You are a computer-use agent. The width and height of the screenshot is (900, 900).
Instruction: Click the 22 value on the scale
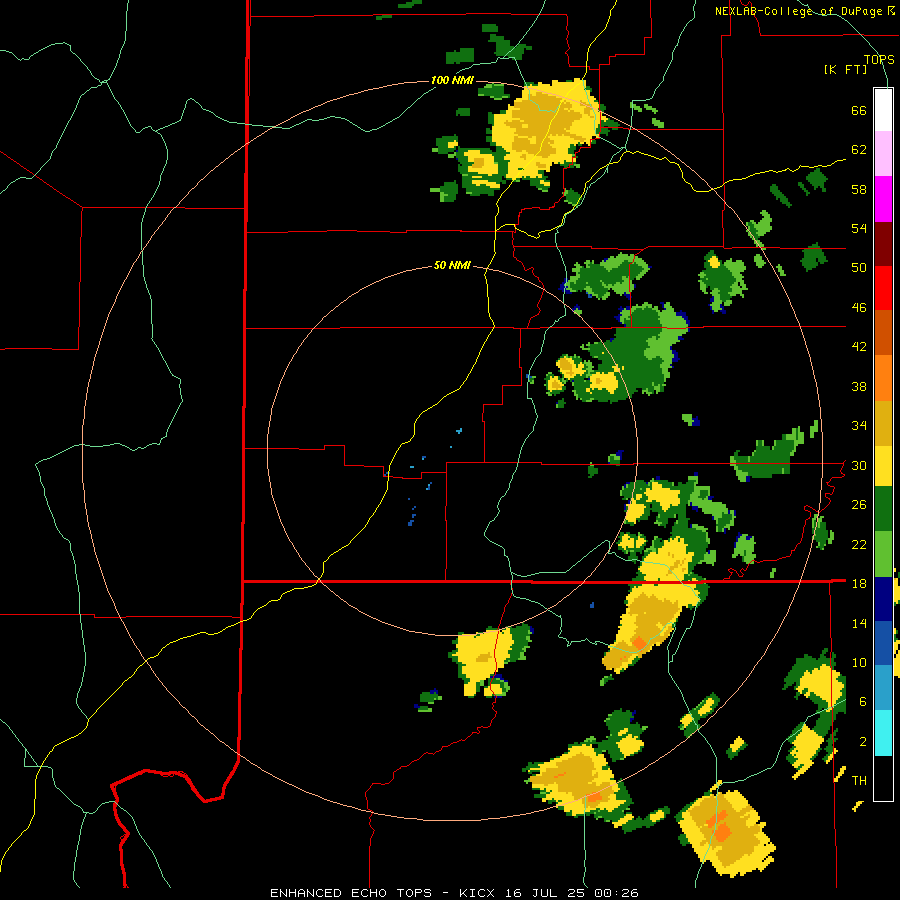pyautogui.click(x=859, y=544)
